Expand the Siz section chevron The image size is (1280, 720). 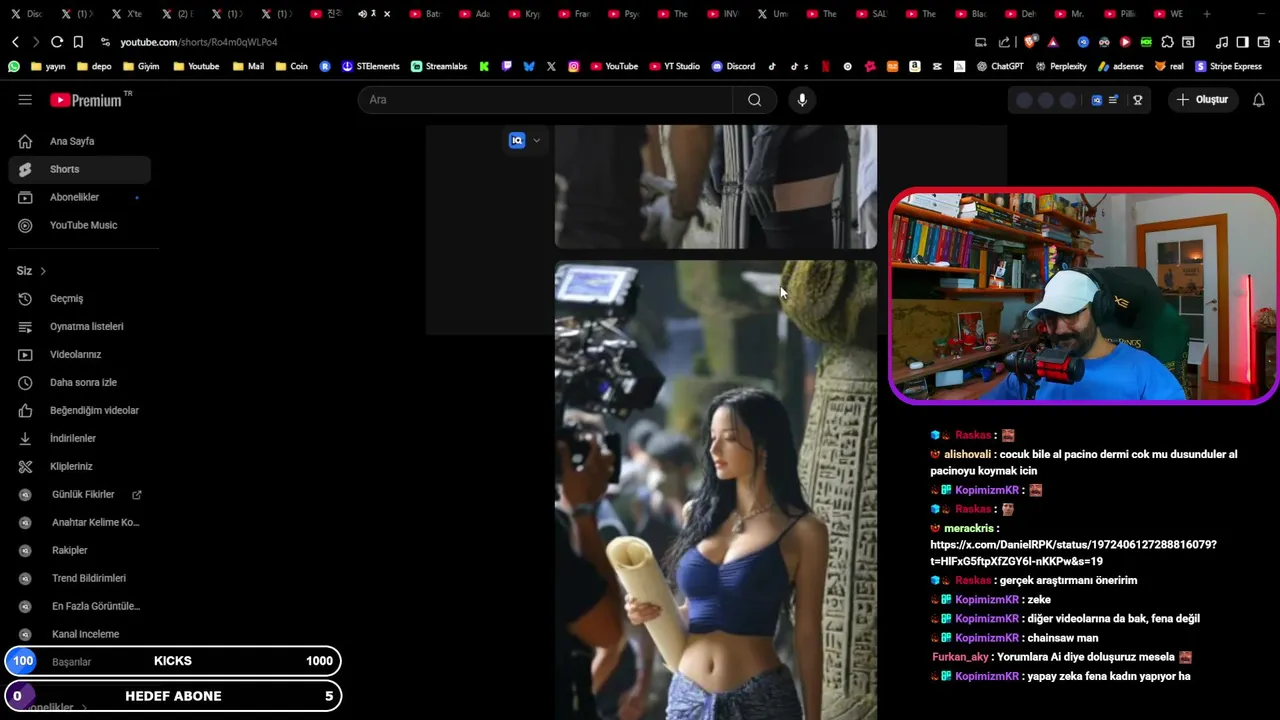pos(43,271)
